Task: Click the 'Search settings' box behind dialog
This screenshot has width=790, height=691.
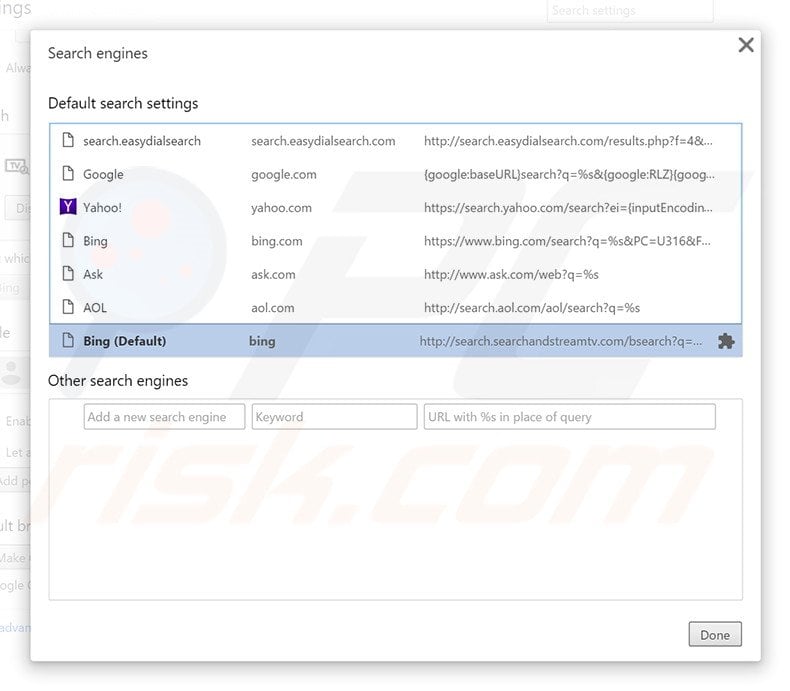Action: pos(630,11)
